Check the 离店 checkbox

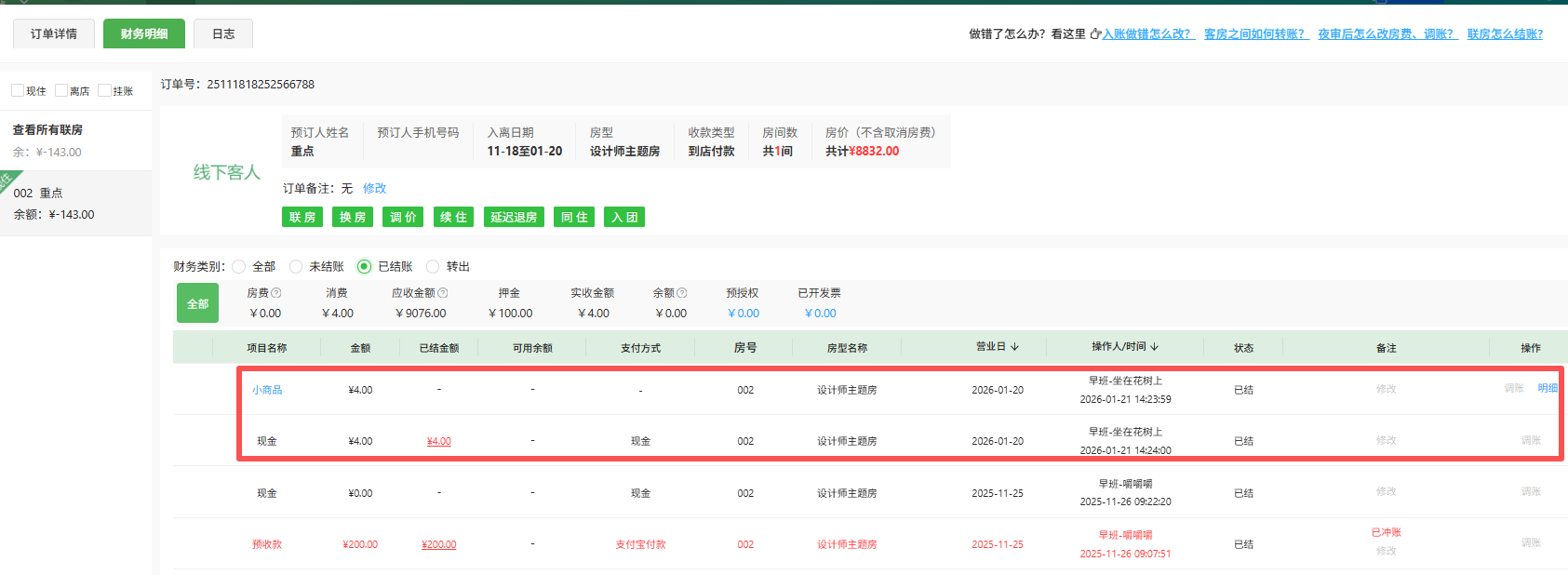click(x=61, y=90)
